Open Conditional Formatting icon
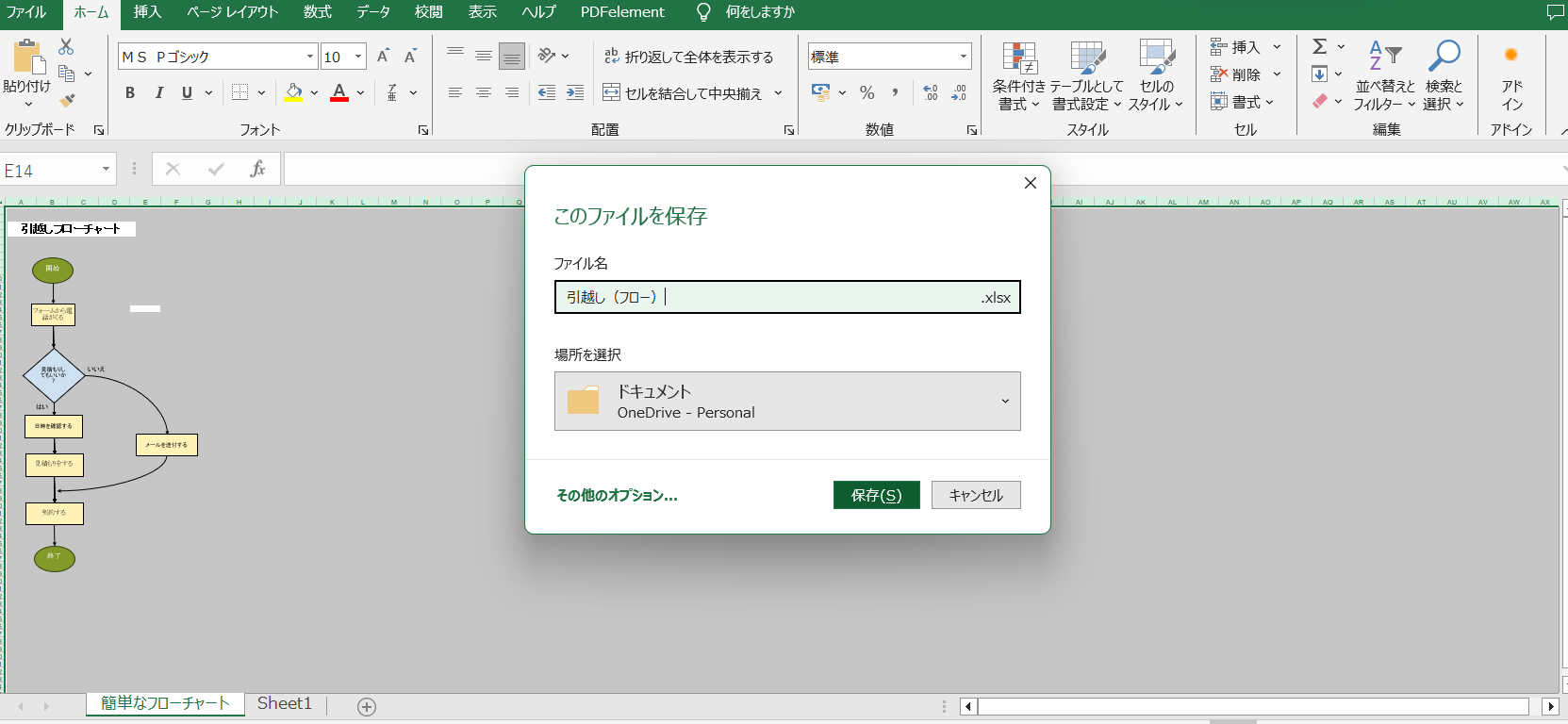The height and width of the screenshot is (724, 1568). 1019,58
